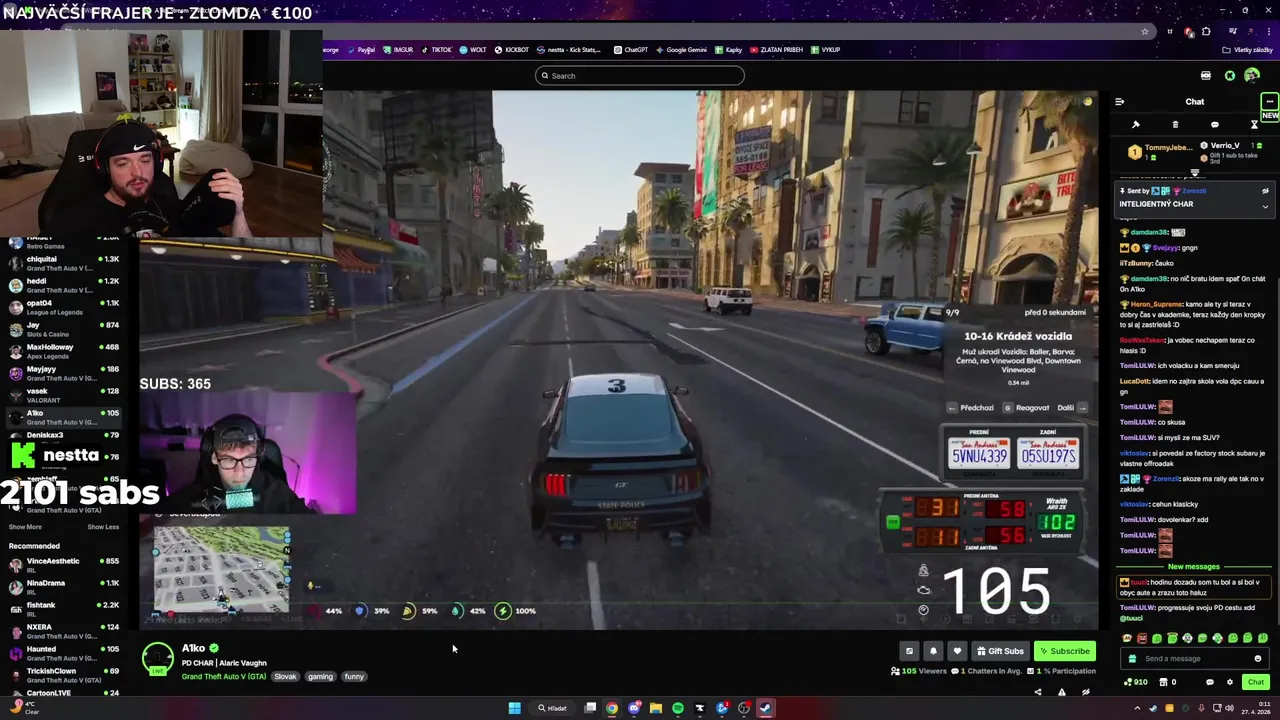The height and width of the screenshot is (720, 1280).
Task: Hide the pinned message with eye-slash icon
Action: [x=1265, y=191]
